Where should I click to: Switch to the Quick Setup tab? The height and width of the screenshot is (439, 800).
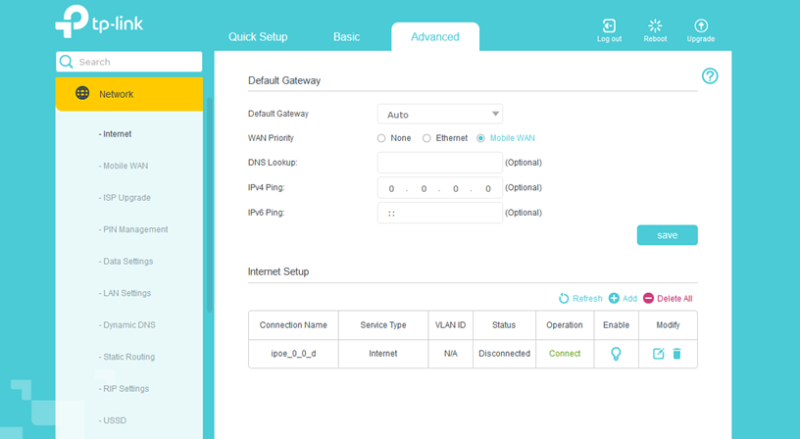258,37
